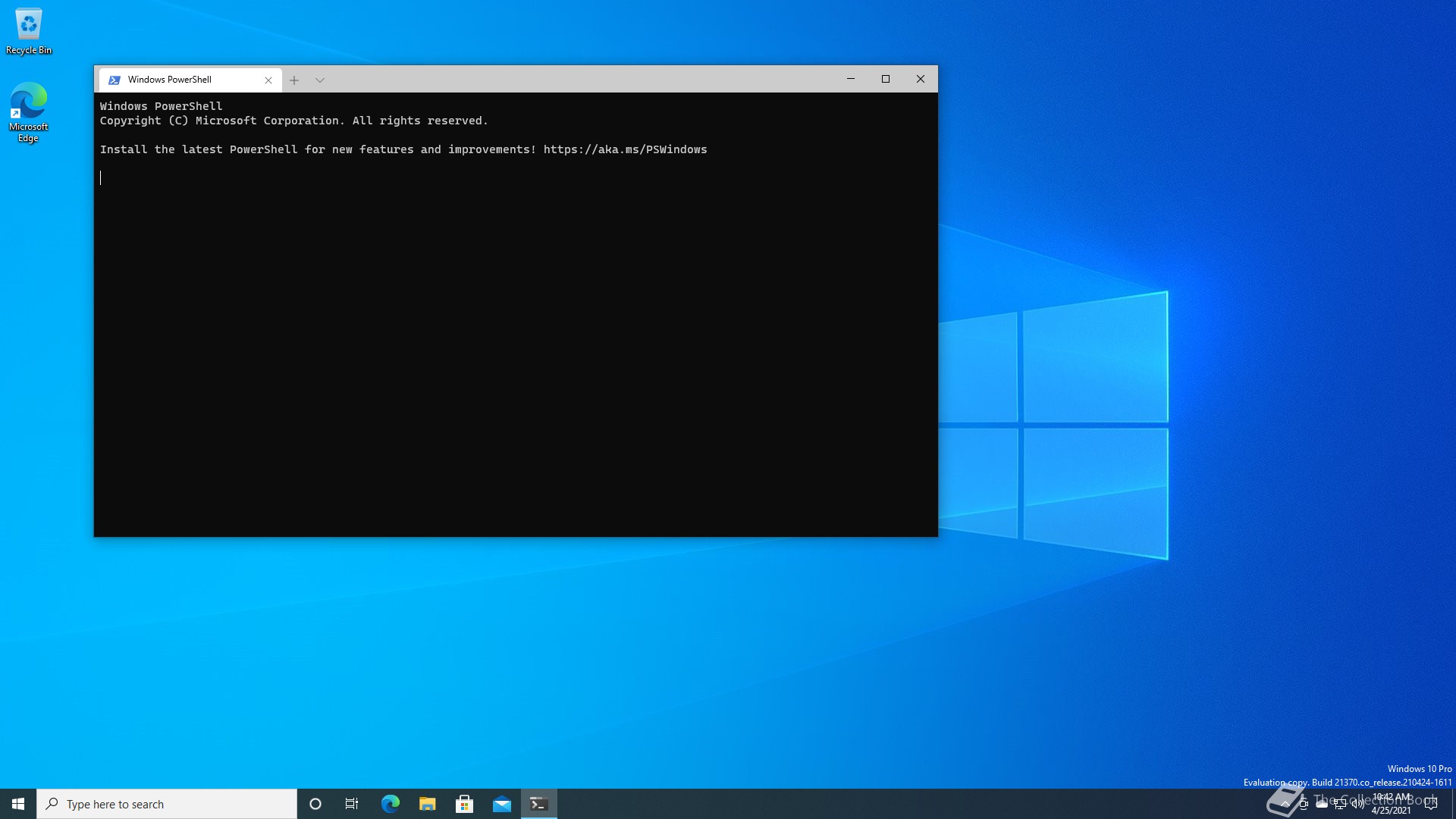Image resolution: width=1456 pixels, height=819 pixels.
Task: Expand the new tab profile dropdown chevron
Action: [x=320, y=80]
